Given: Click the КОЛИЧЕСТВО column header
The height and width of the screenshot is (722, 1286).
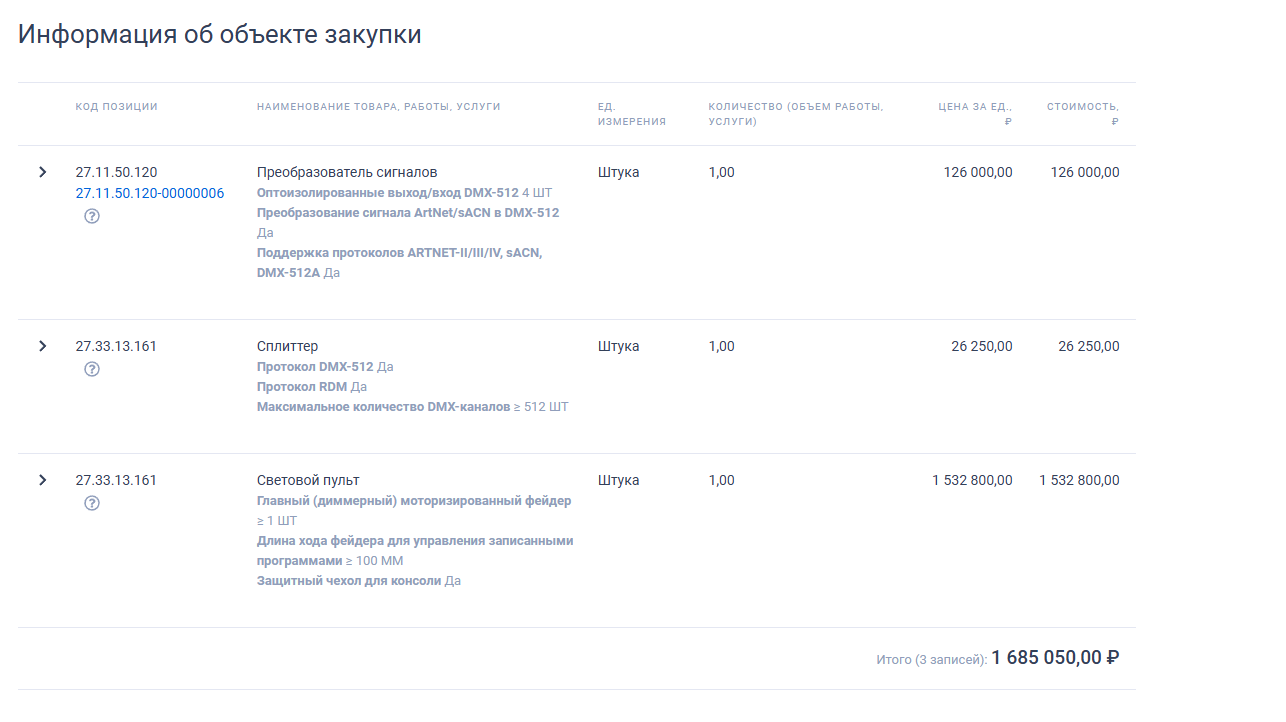Looking at the screenshot, I should (796, 114).
